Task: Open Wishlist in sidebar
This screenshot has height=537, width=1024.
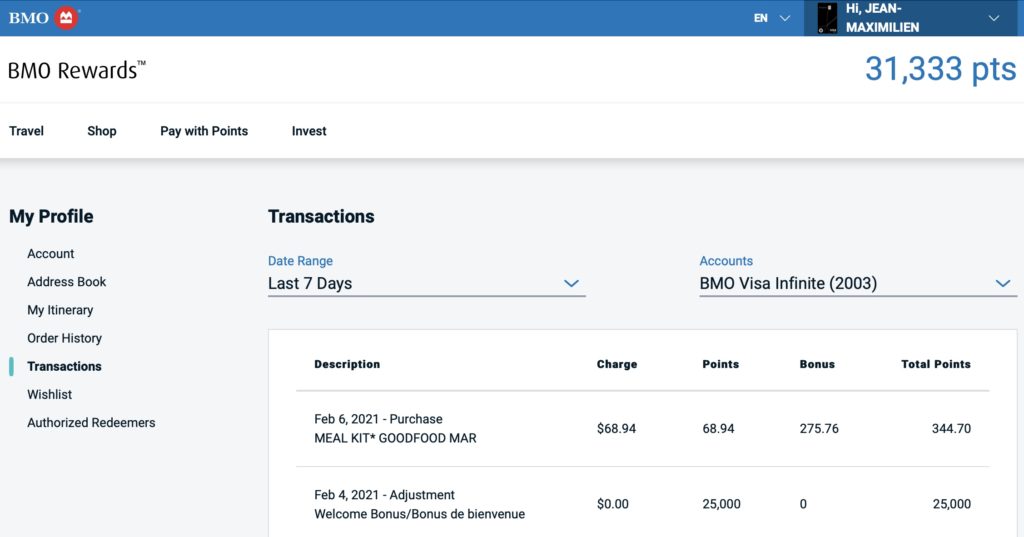Action: click(x=50, y=394)
